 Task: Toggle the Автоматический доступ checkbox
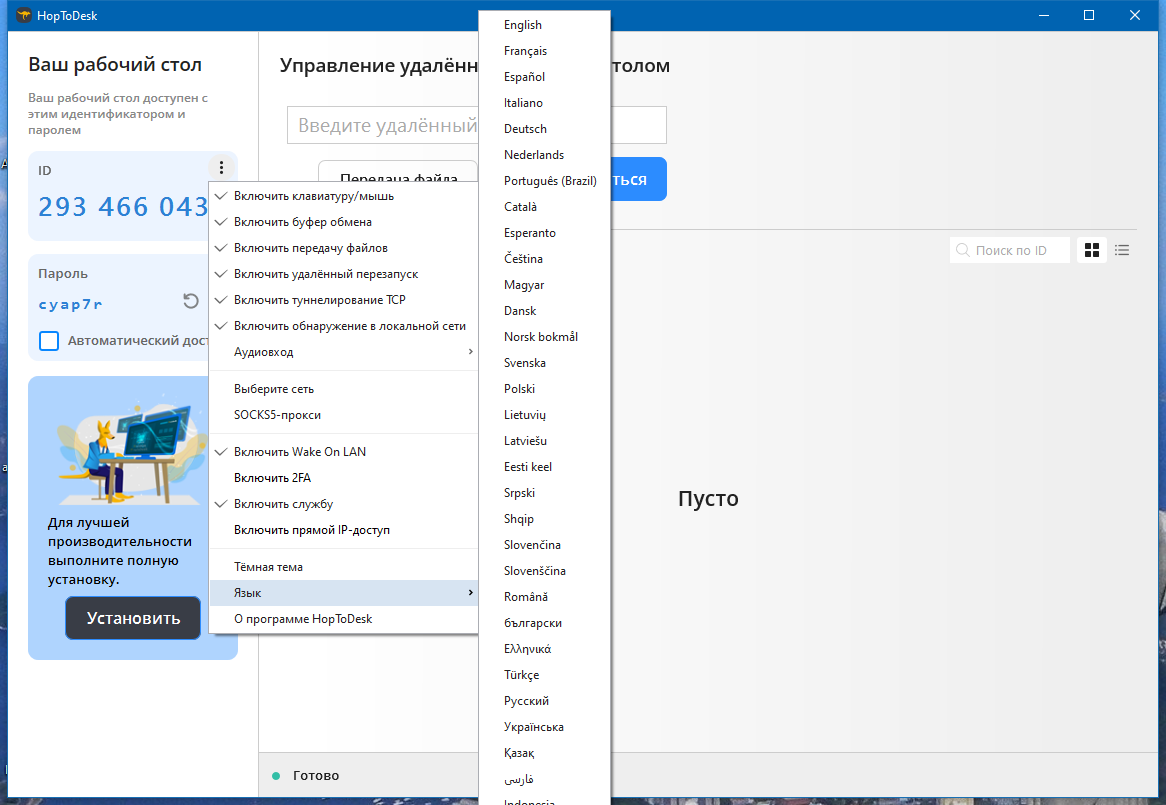pyautogui.click(x=49, y=340)
